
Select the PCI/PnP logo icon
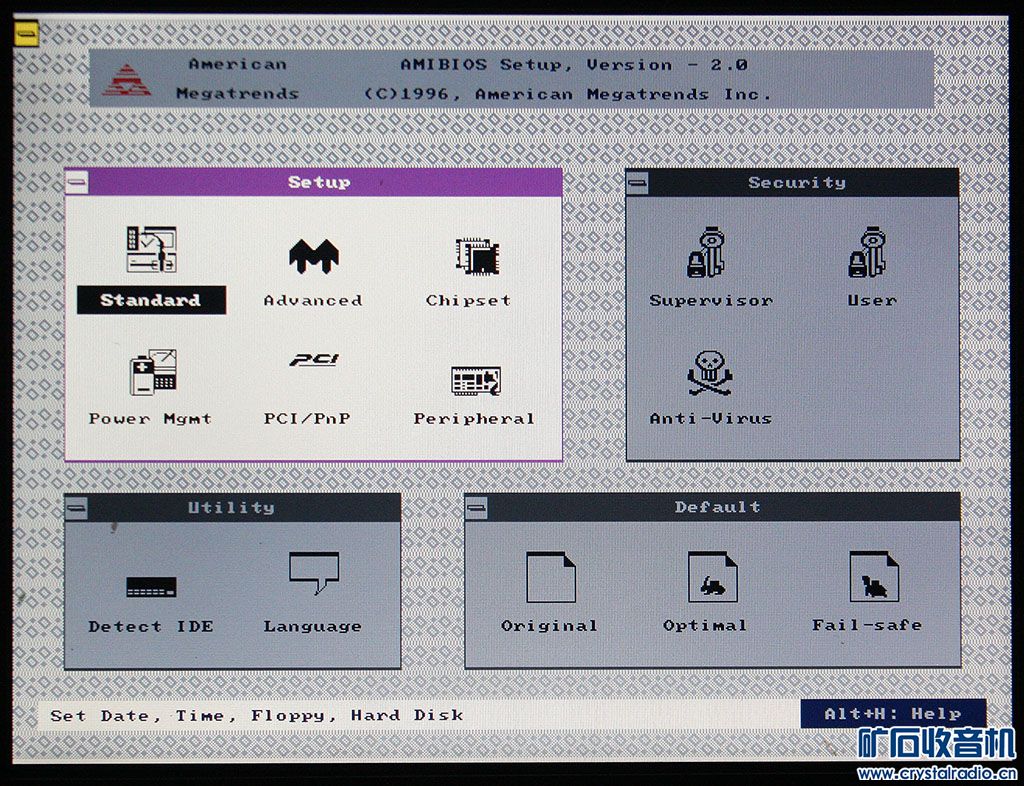314,360
